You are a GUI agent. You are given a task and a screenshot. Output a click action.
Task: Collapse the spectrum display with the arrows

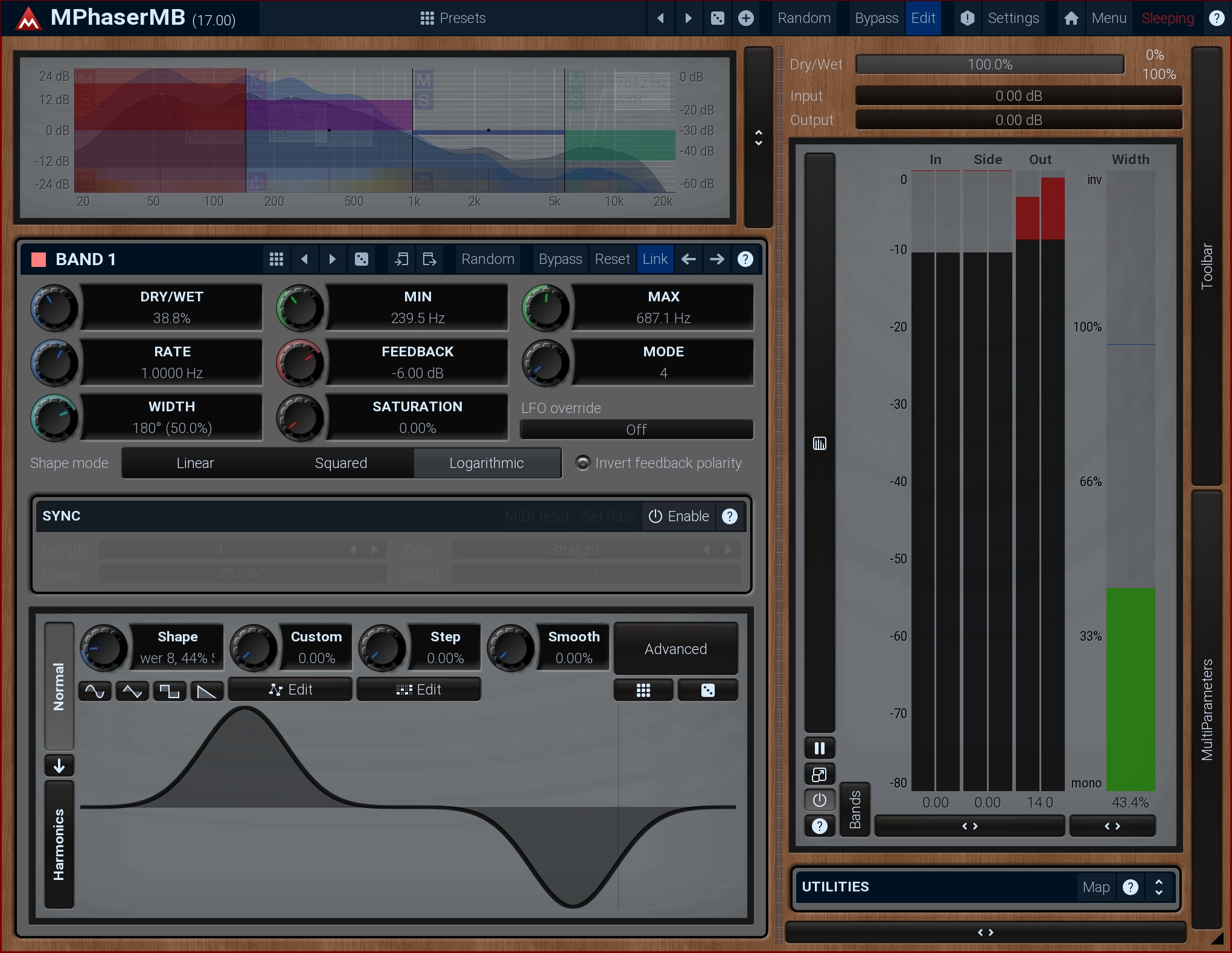coord(758,138)
